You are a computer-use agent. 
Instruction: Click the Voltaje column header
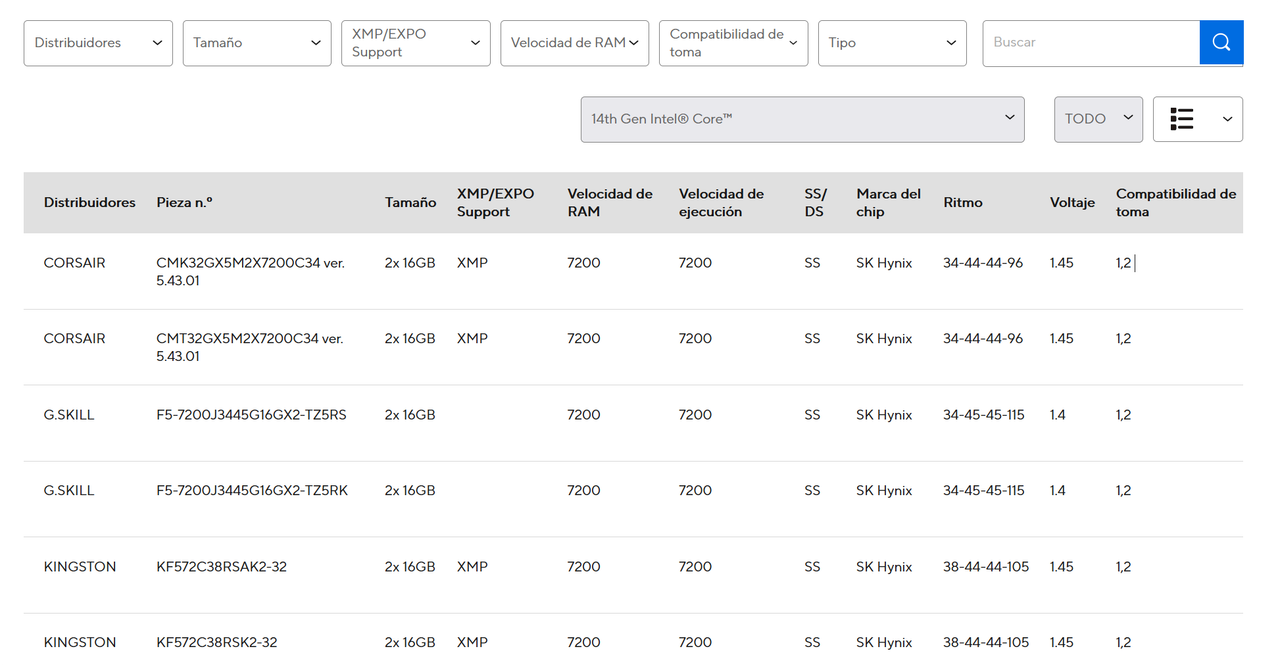[1072, 203]
